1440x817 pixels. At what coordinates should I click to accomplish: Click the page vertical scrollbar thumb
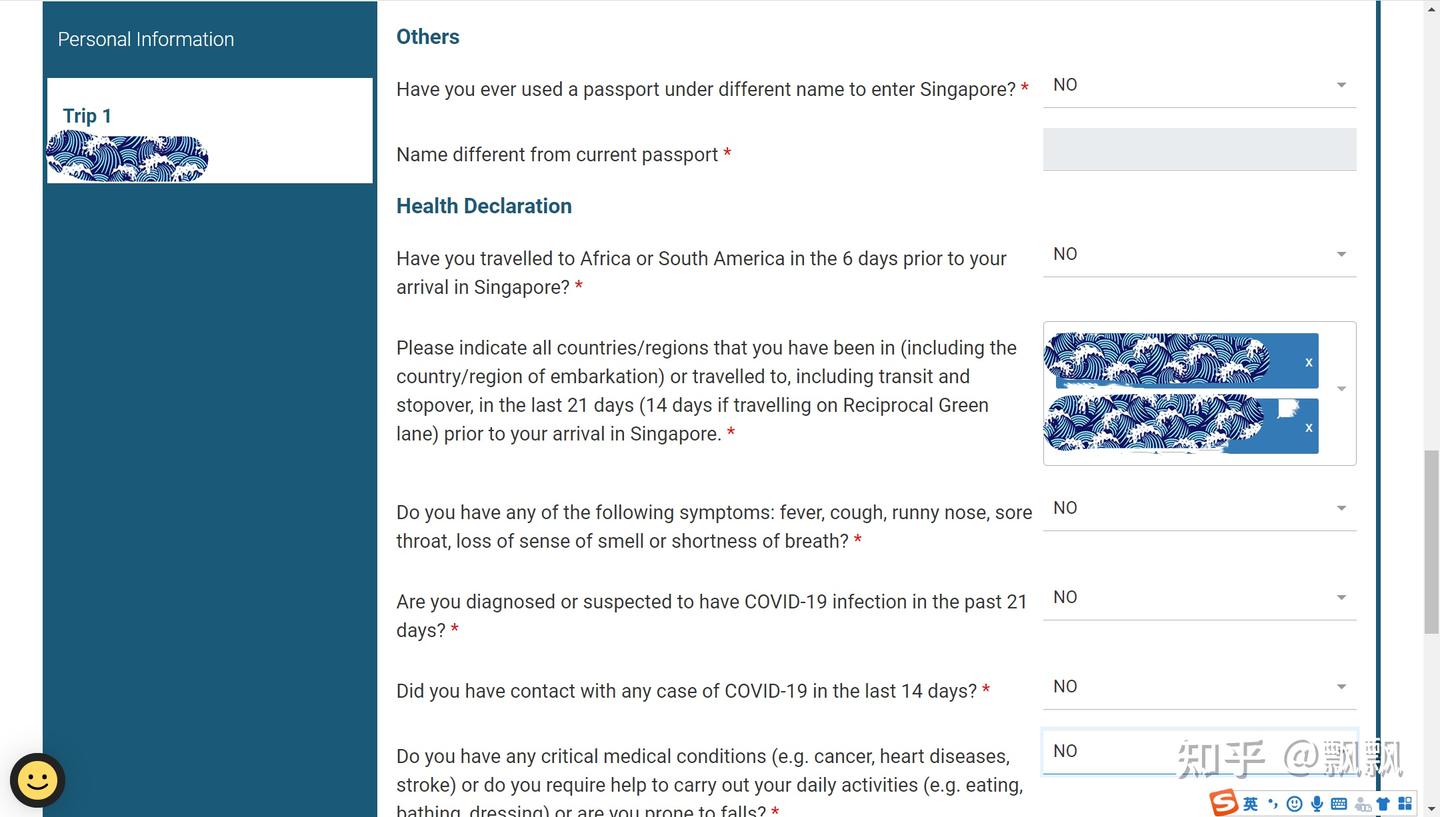(x=1431, y=542)
